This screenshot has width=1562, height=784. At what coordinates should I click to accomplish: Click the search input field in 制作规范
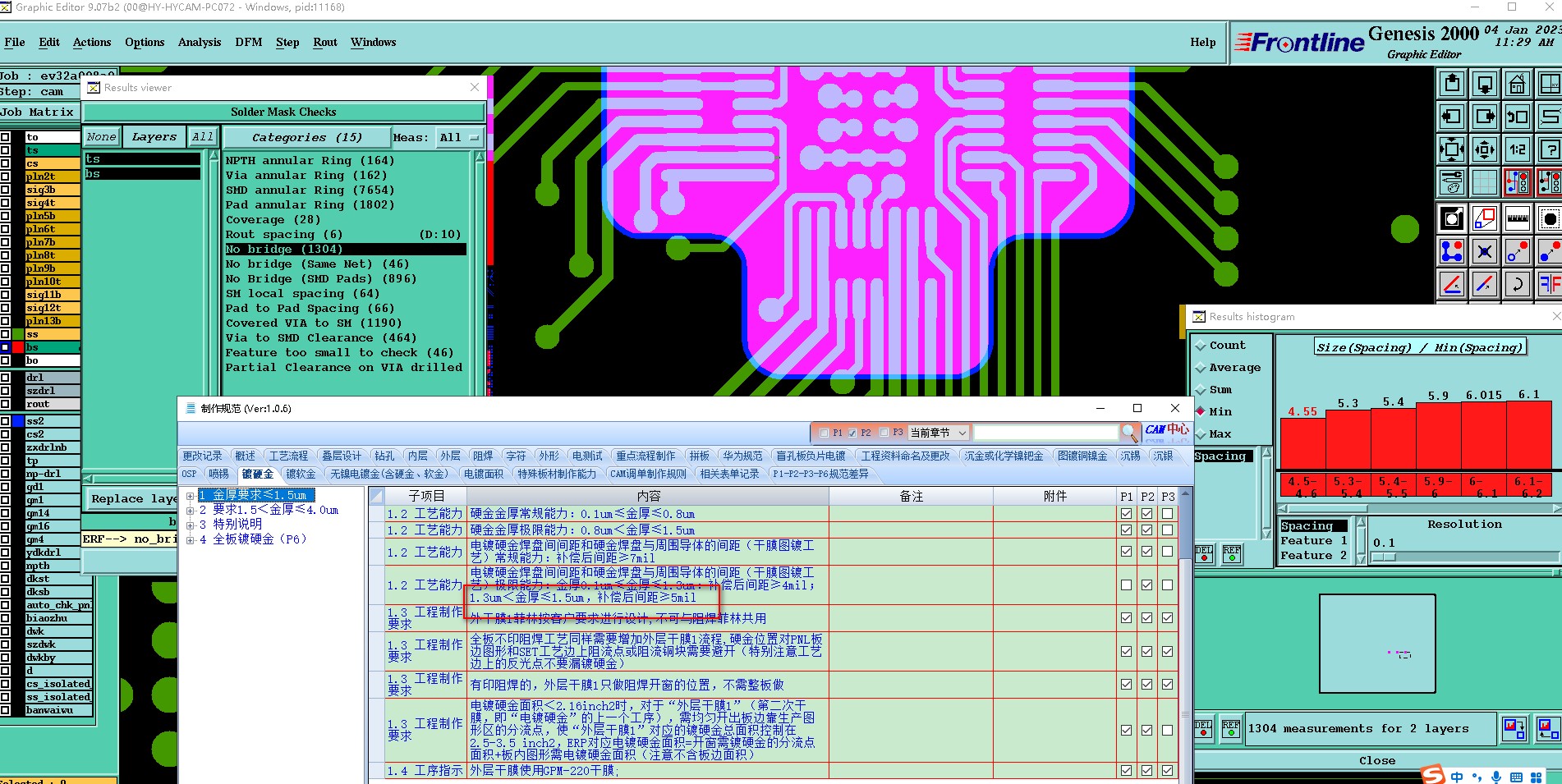point(1045,433)
